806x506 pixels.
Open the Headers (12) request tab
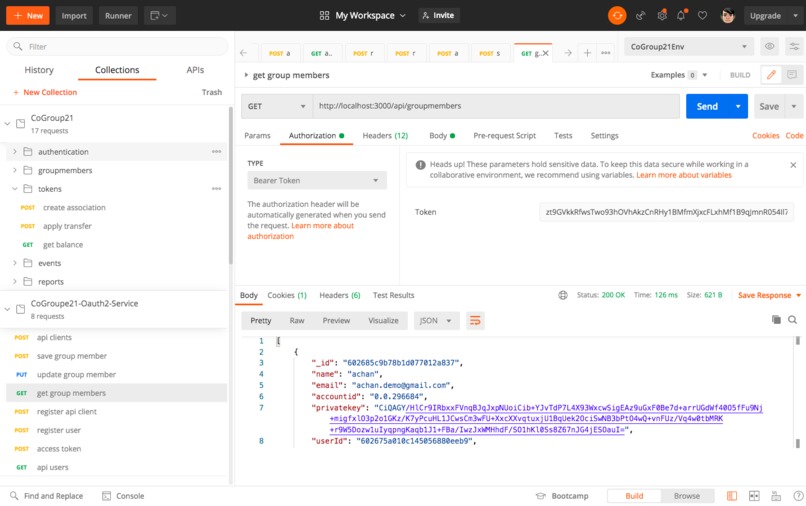click(x=385, y=136)
